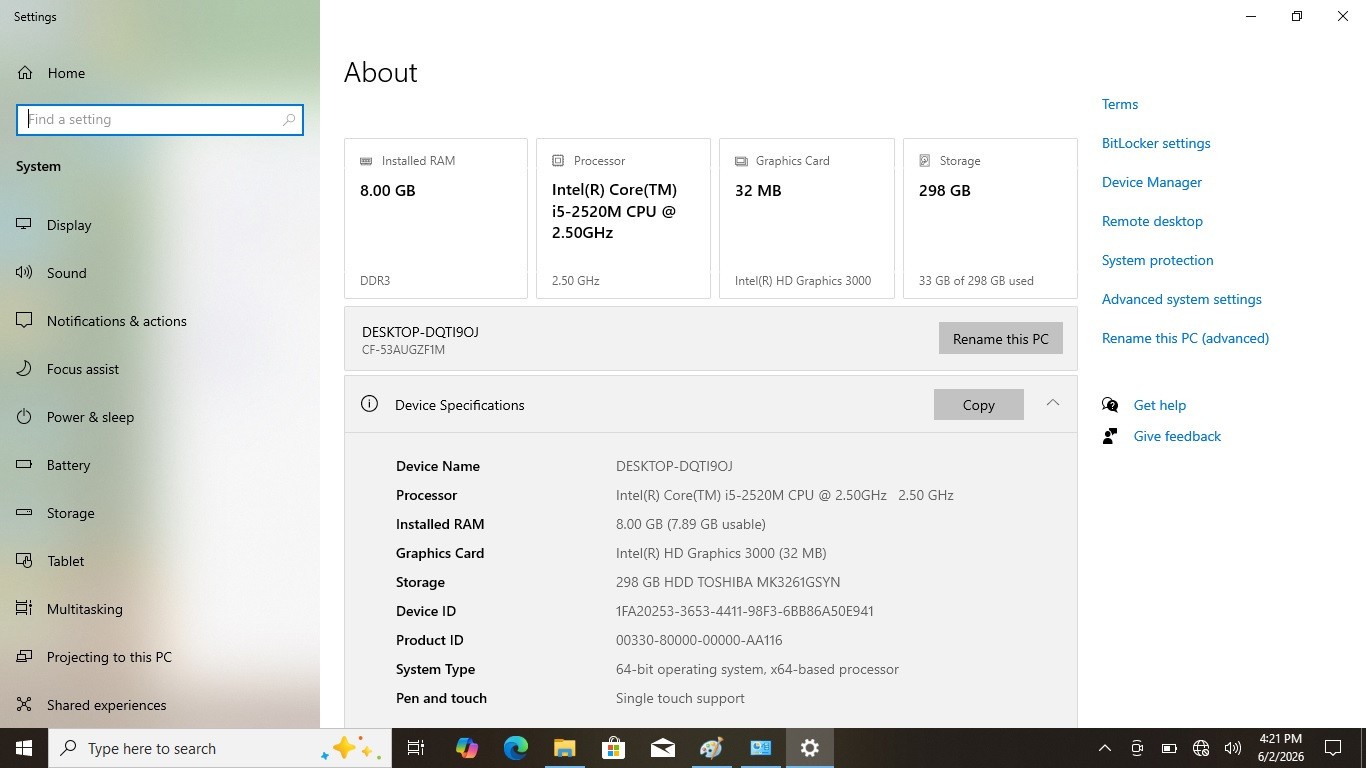Copy the device specifications
Image resolution: width=1366 pixels, height=768 pixels.
[x=978, y=405]
